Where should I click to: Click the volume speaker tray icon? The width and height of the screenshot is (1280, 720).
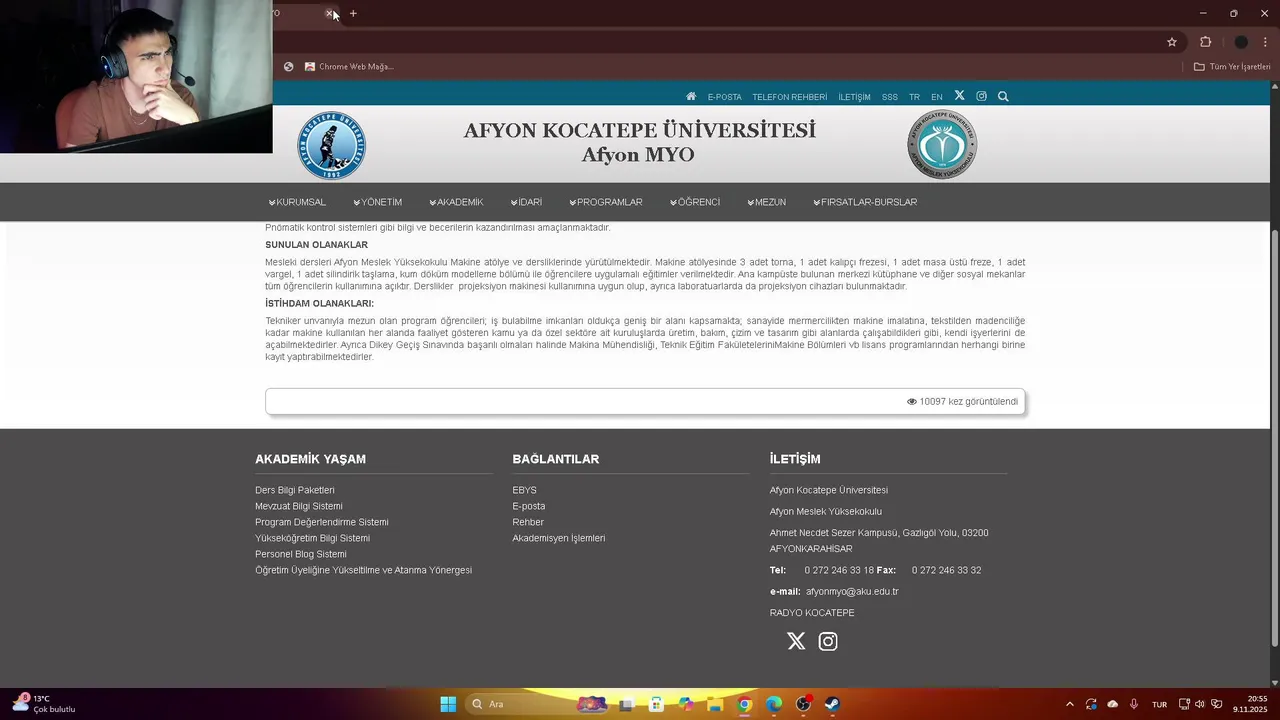pyautogui.click(x=1200, y=704)
